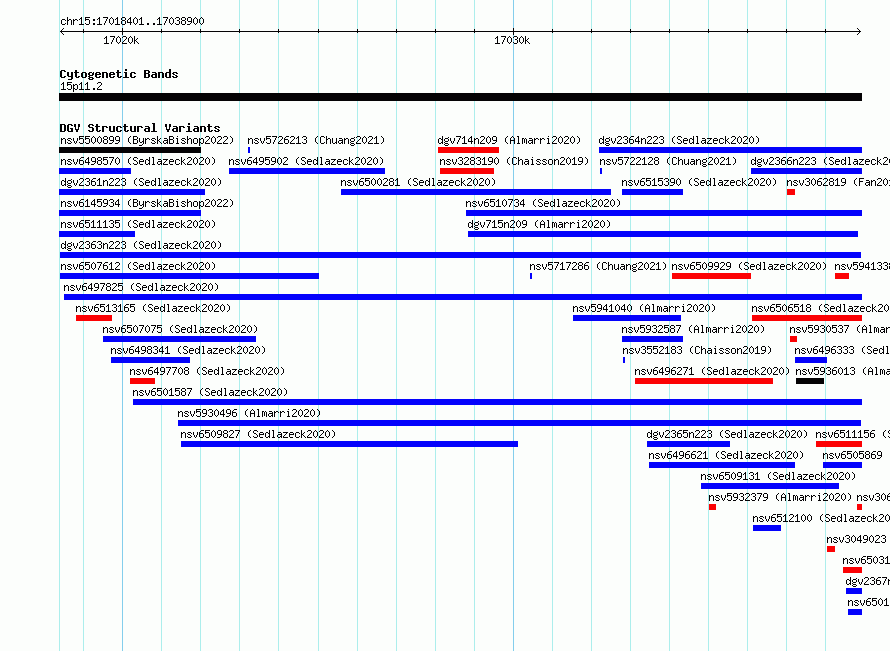Open variant nsv3552183 (Chaisson2019)
This screenshot has height=651, width=890.
(x=697, y=350)
